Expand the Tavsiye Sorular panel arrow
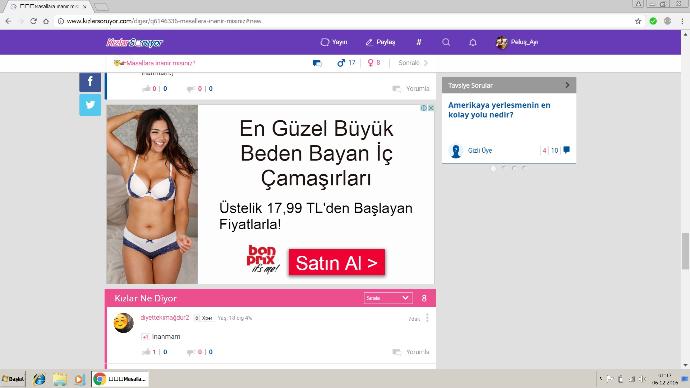Viewport: 690px width, 388px height. pyautogui.click(x=567, y=85)
